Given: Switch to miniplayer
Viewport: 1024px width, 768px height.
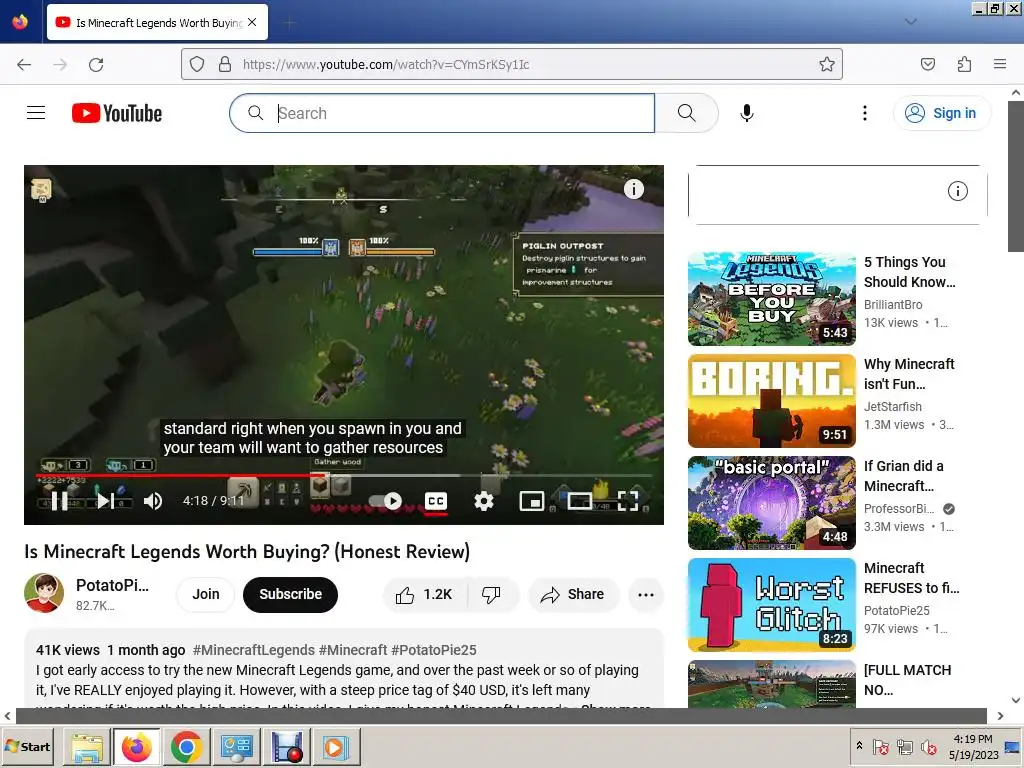Looking at the screenshot, I should 532,501.
